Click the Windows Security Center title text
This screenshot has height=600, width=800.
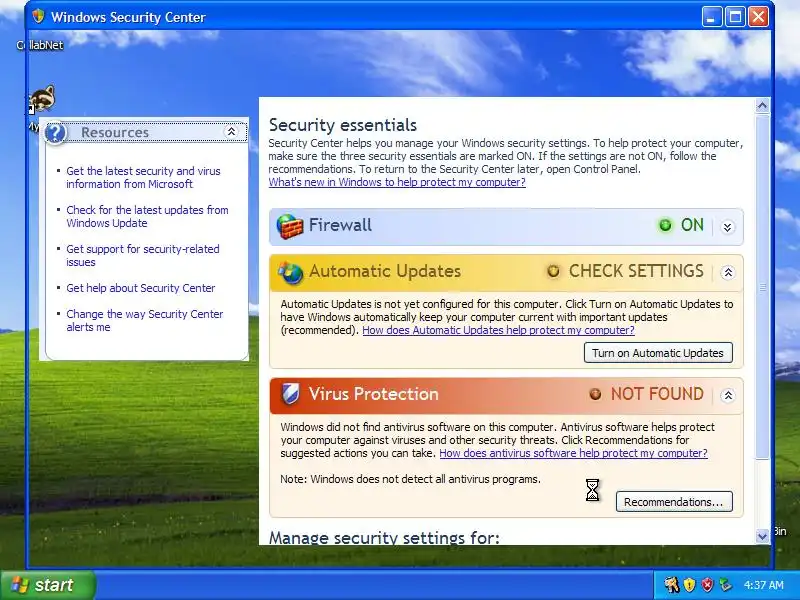128,17
